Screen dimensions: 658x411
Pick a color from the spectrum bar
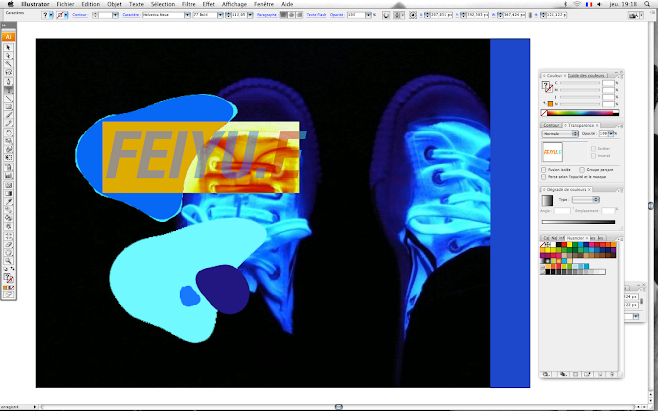pos(582,113)
